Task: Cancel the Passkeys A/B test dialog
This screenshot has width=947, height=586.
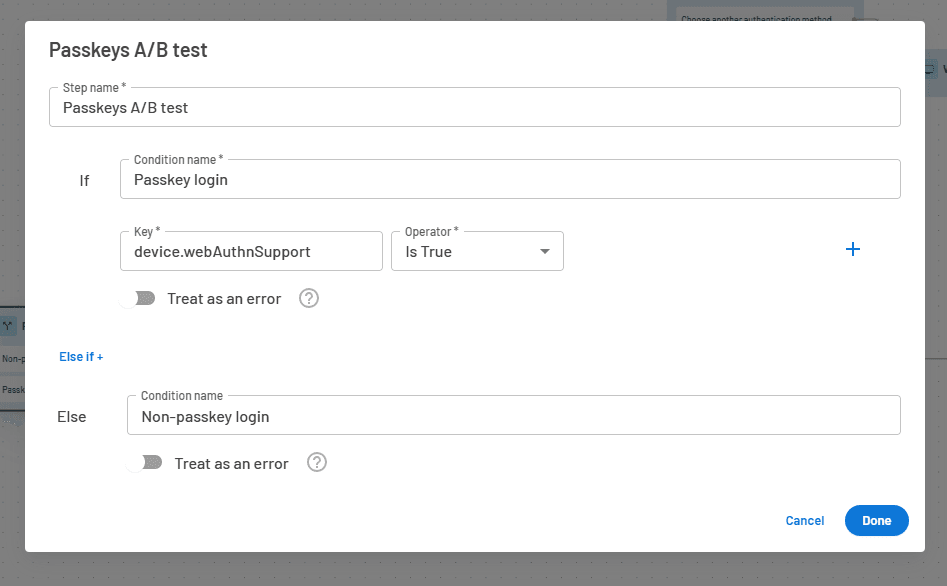Action: pyautogui.click(x=804, y=520)
